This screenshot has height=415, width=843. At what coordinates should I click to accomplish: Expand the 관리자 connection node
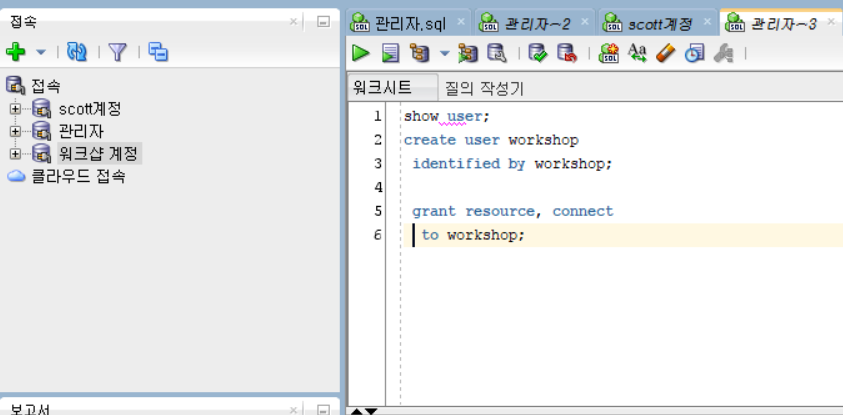click(x=15, y=131)
